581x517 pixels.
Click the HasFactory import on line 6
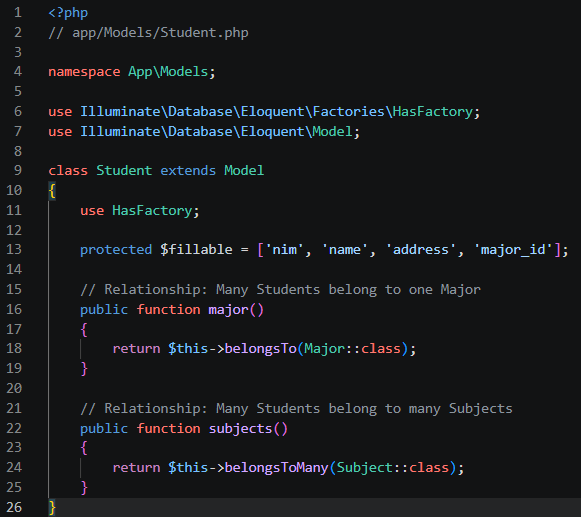[x=432, y=112]
